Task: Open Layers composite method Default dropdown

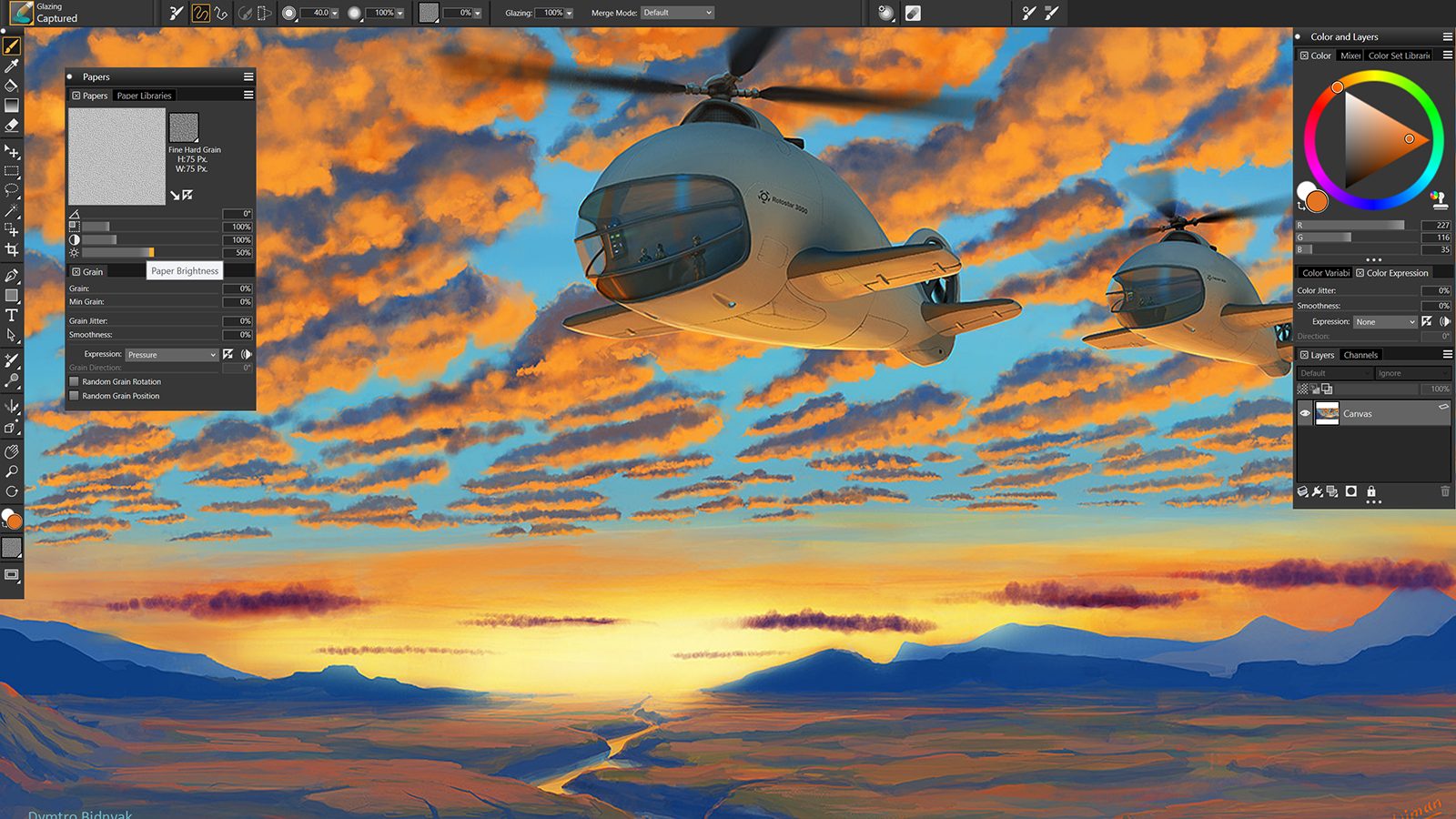Action: [1334, 373]
